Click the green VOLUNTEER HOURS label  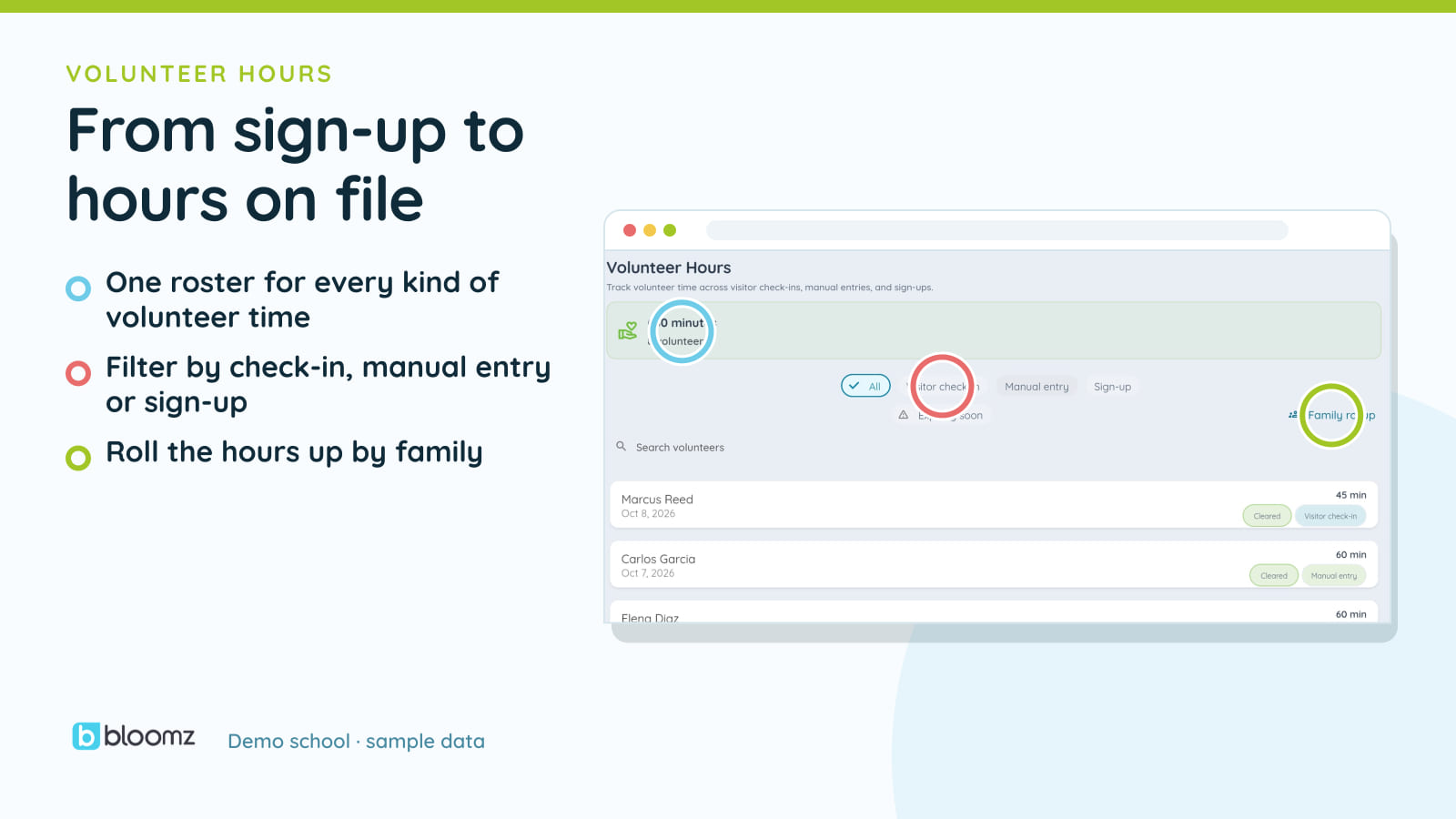click(x=199, y=74)
